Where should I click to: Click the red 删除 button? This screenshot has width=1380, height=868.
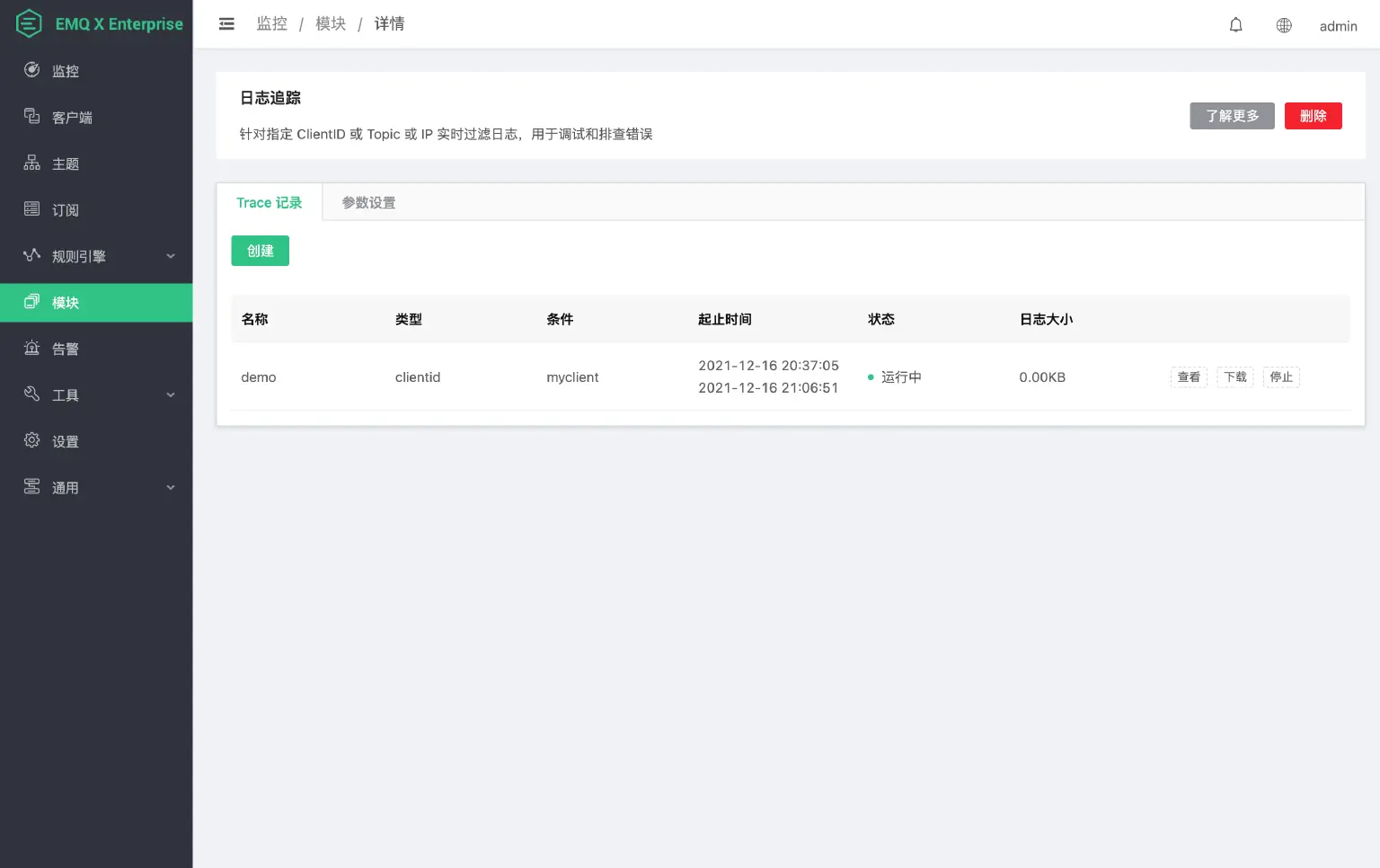(1313, 115)
